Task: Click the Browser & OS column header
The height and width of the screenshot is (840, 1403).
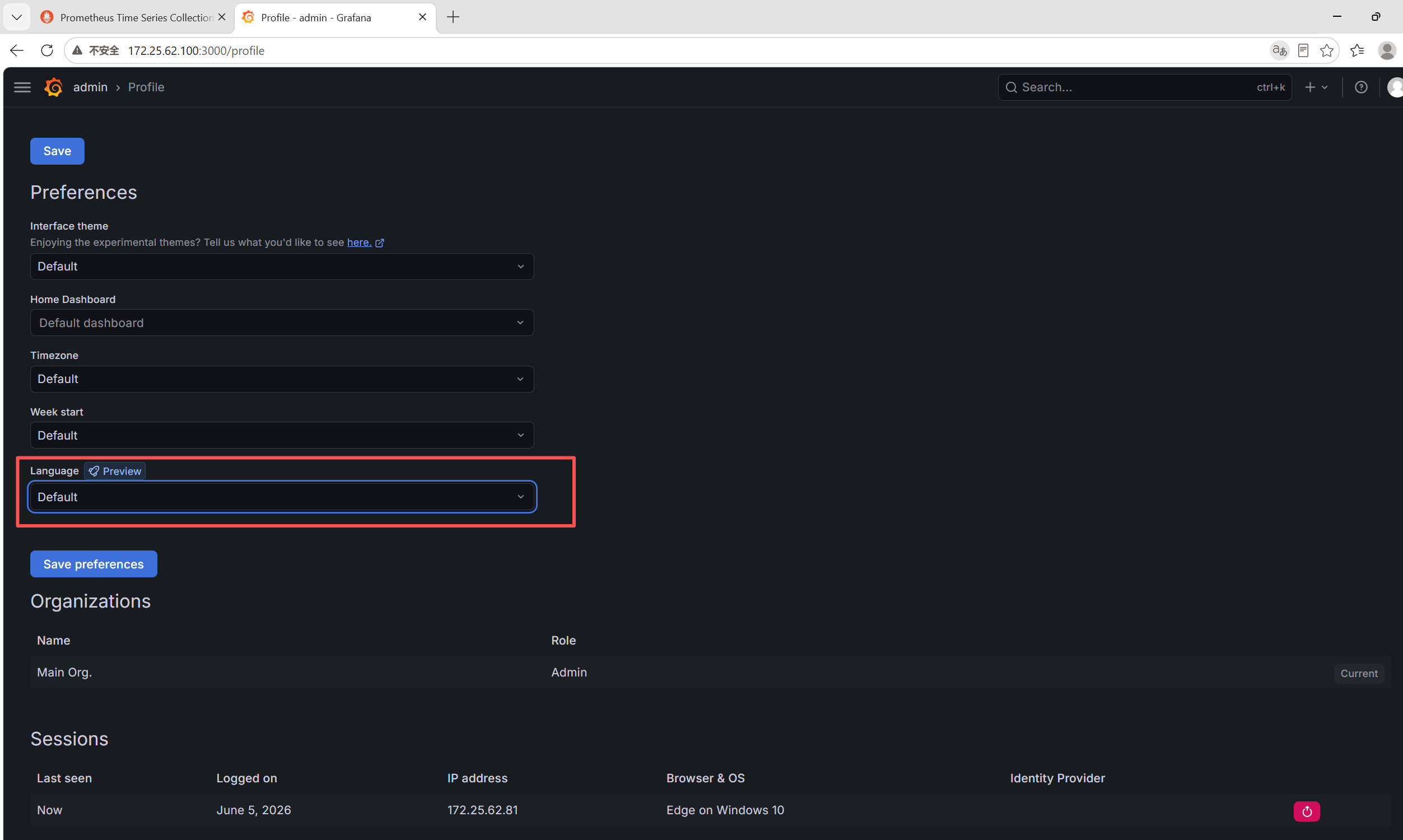Action: click(705, 779)
